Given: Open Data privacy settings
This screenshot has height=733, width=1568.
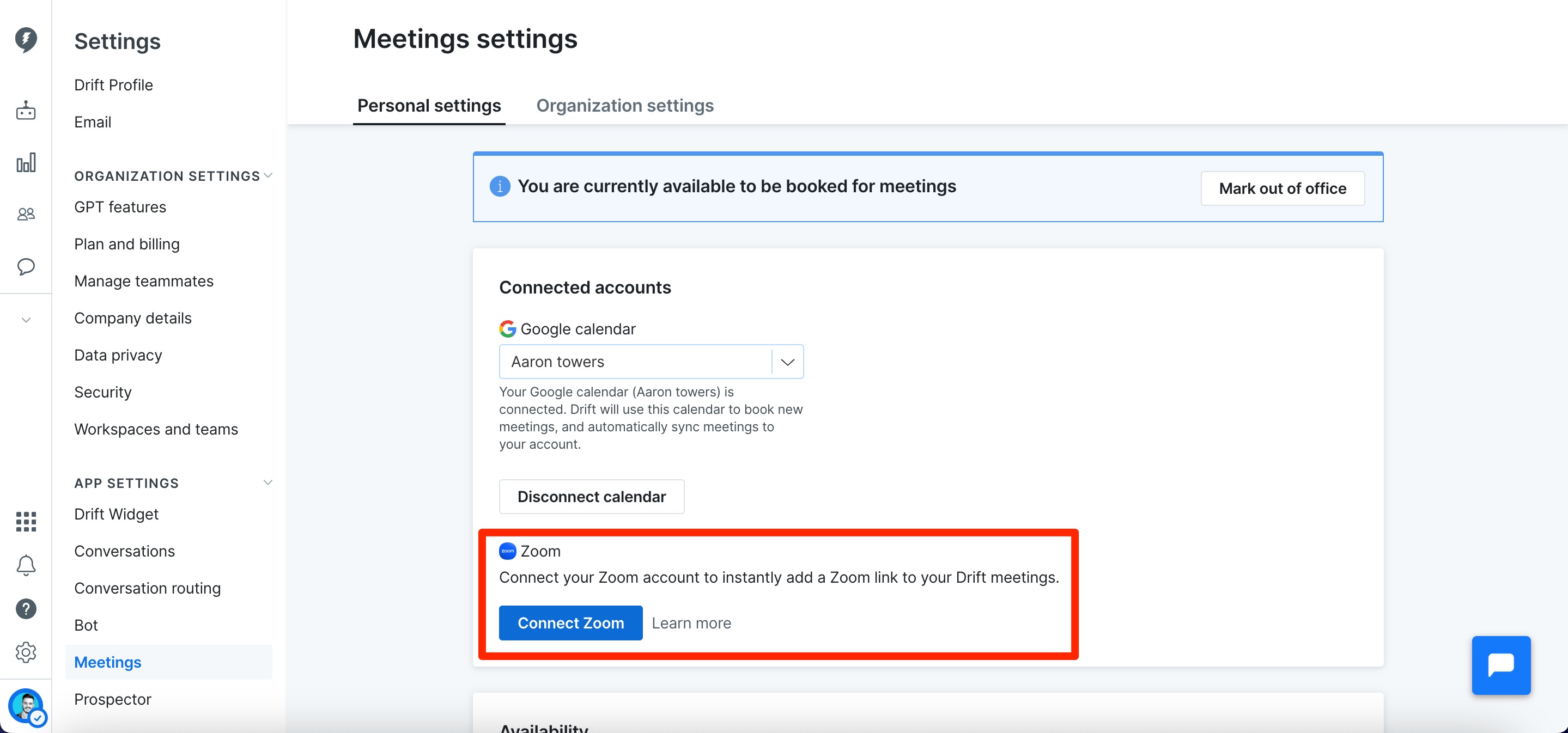Looking at the screenshot, I should 118,356.
